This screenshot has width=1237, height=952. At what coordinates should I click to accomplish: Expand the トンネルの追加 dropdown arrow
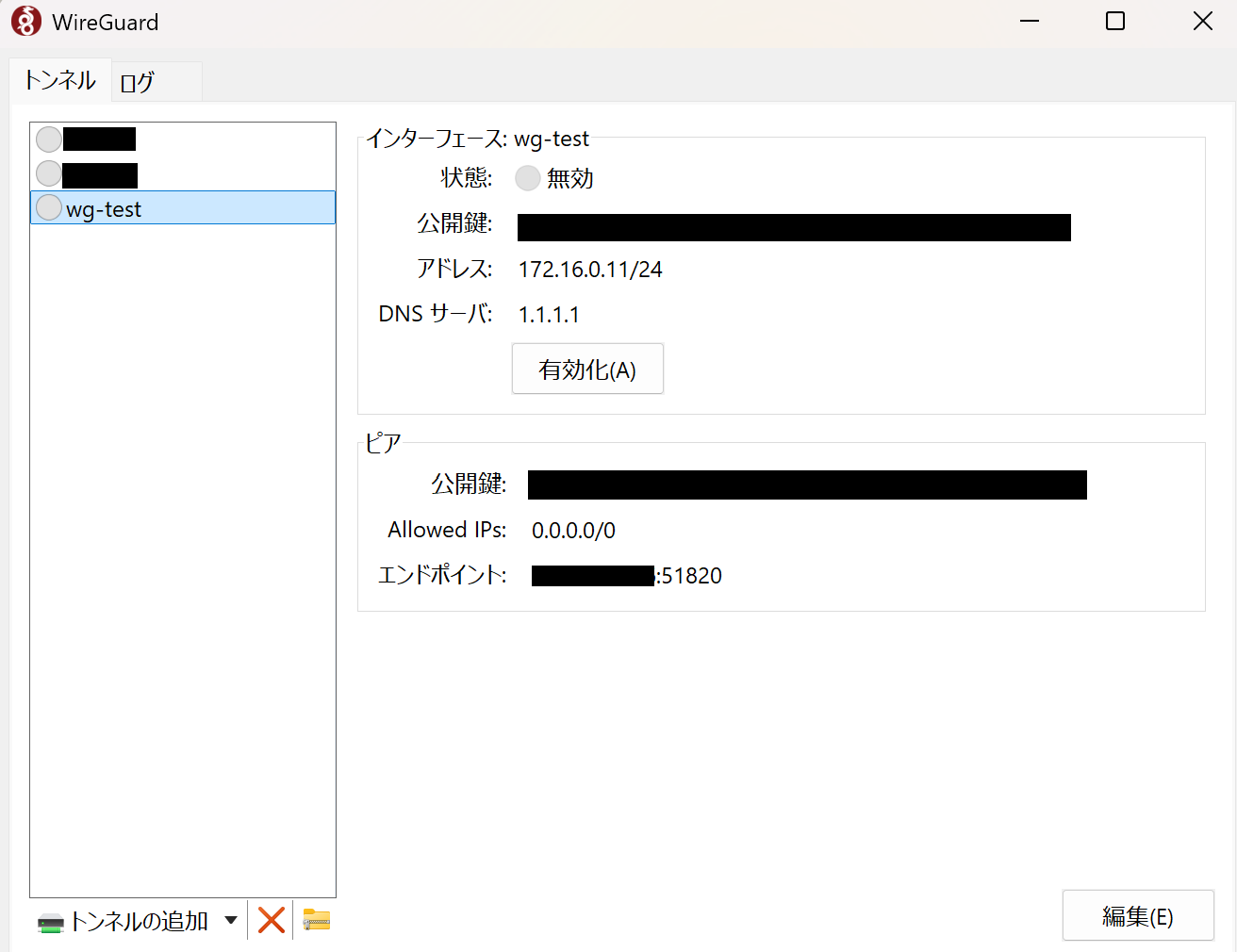tap(231, 920)
